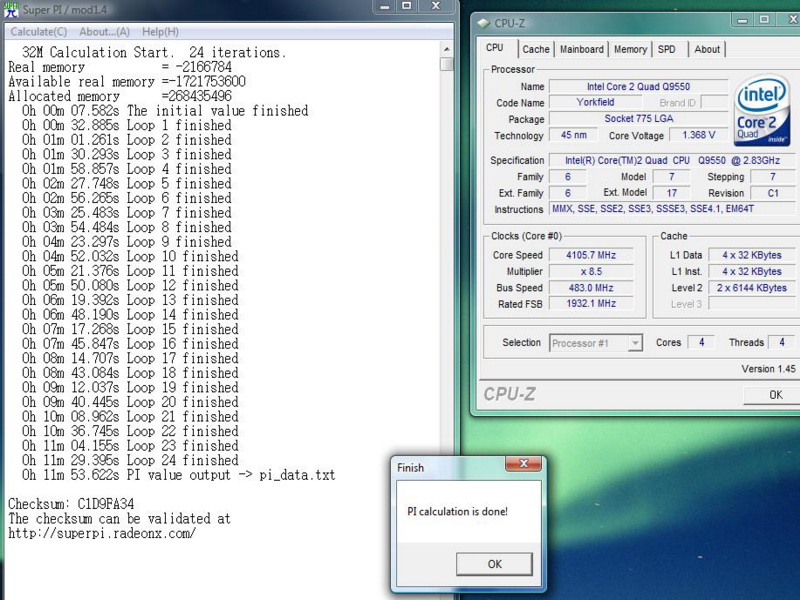Click OK in the Finish dialog

(494, 564)
